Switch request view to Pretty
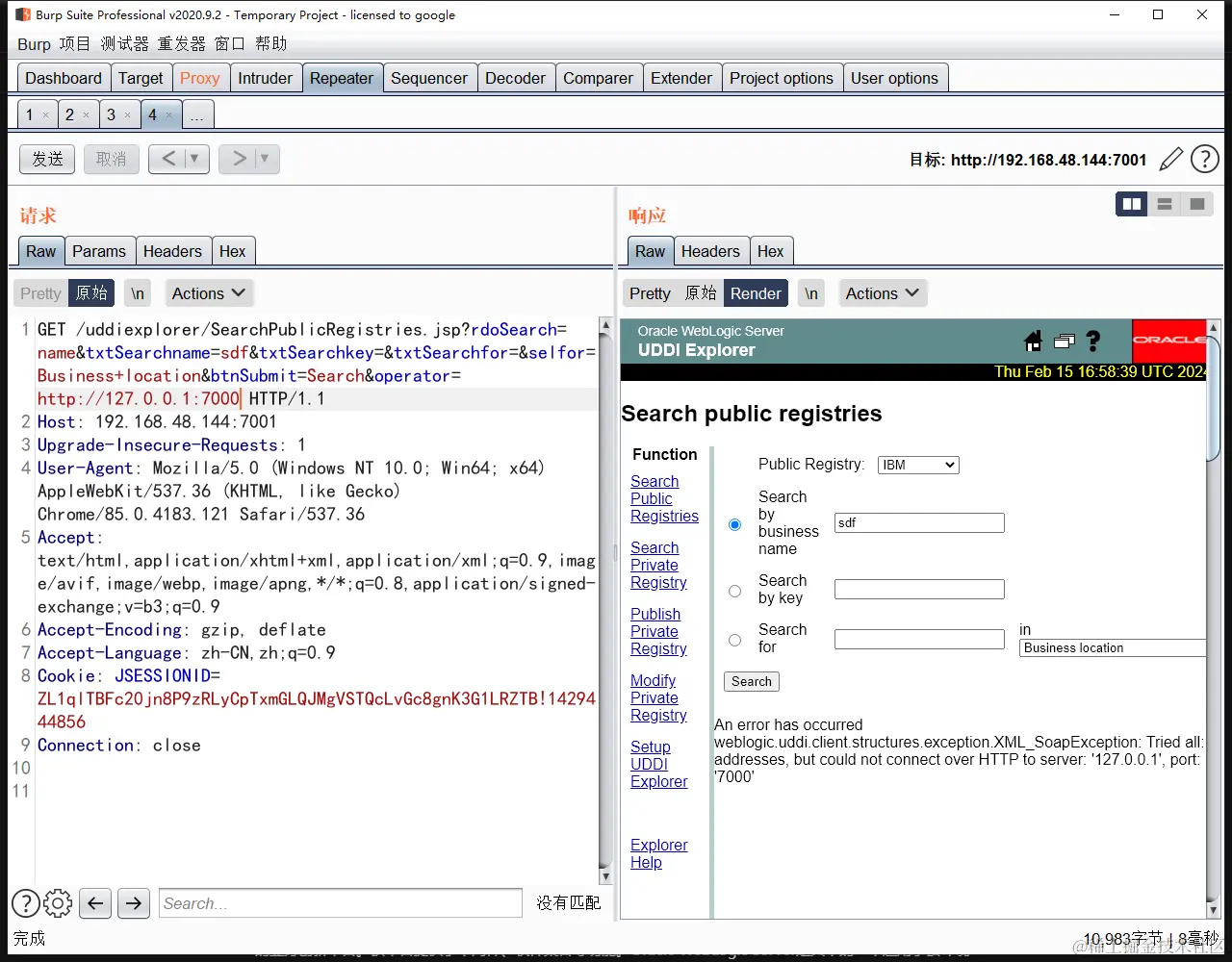This screenshot has height=962, width=1232. [40, 293]
